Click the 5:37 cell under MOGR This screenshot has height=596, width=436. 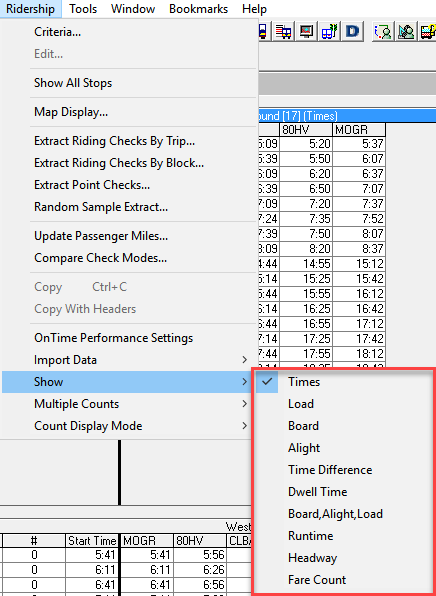pos(359,144)
